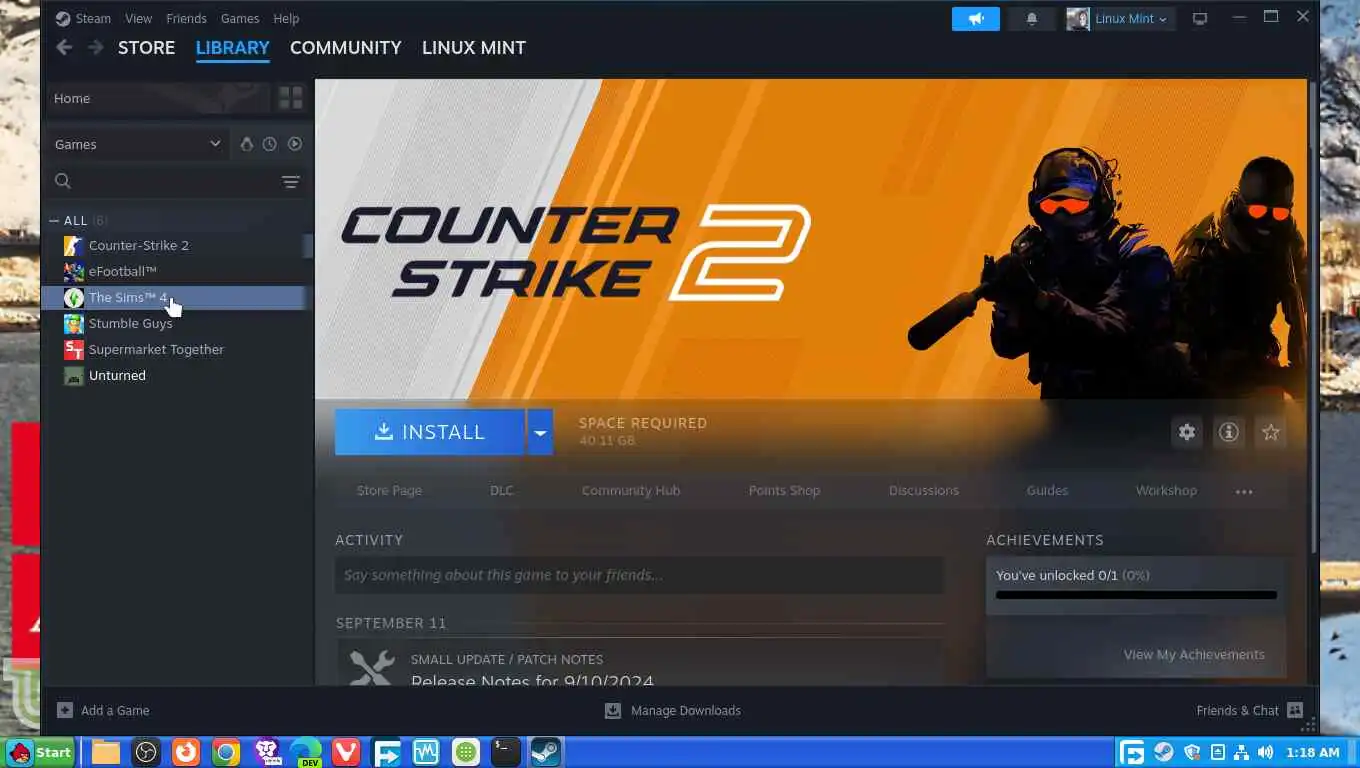Go forward with the right arrow
1360x768 pixels.
95,47
